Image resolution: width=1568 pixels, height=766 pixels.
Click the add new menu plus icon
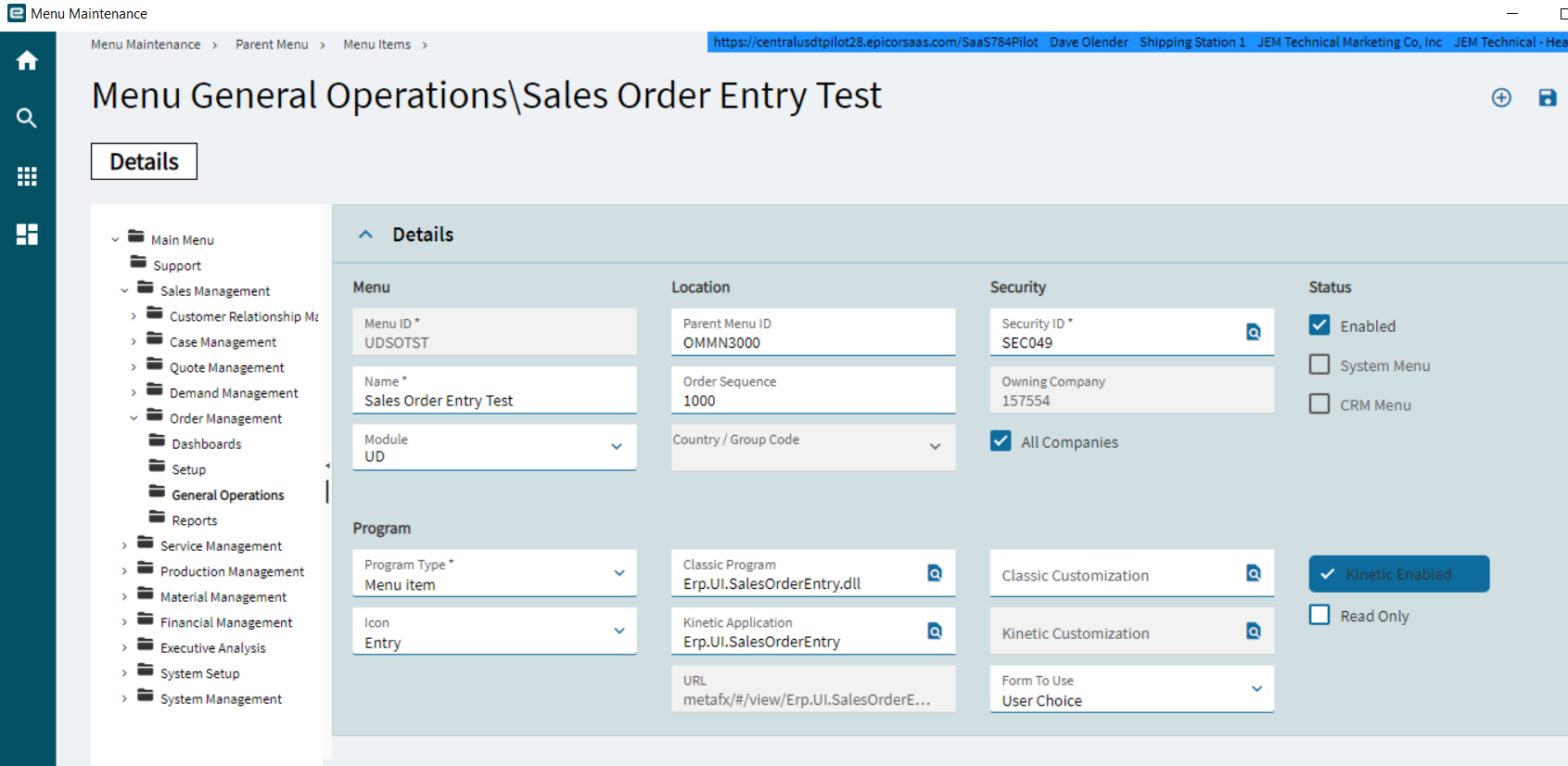(1501, 97)
